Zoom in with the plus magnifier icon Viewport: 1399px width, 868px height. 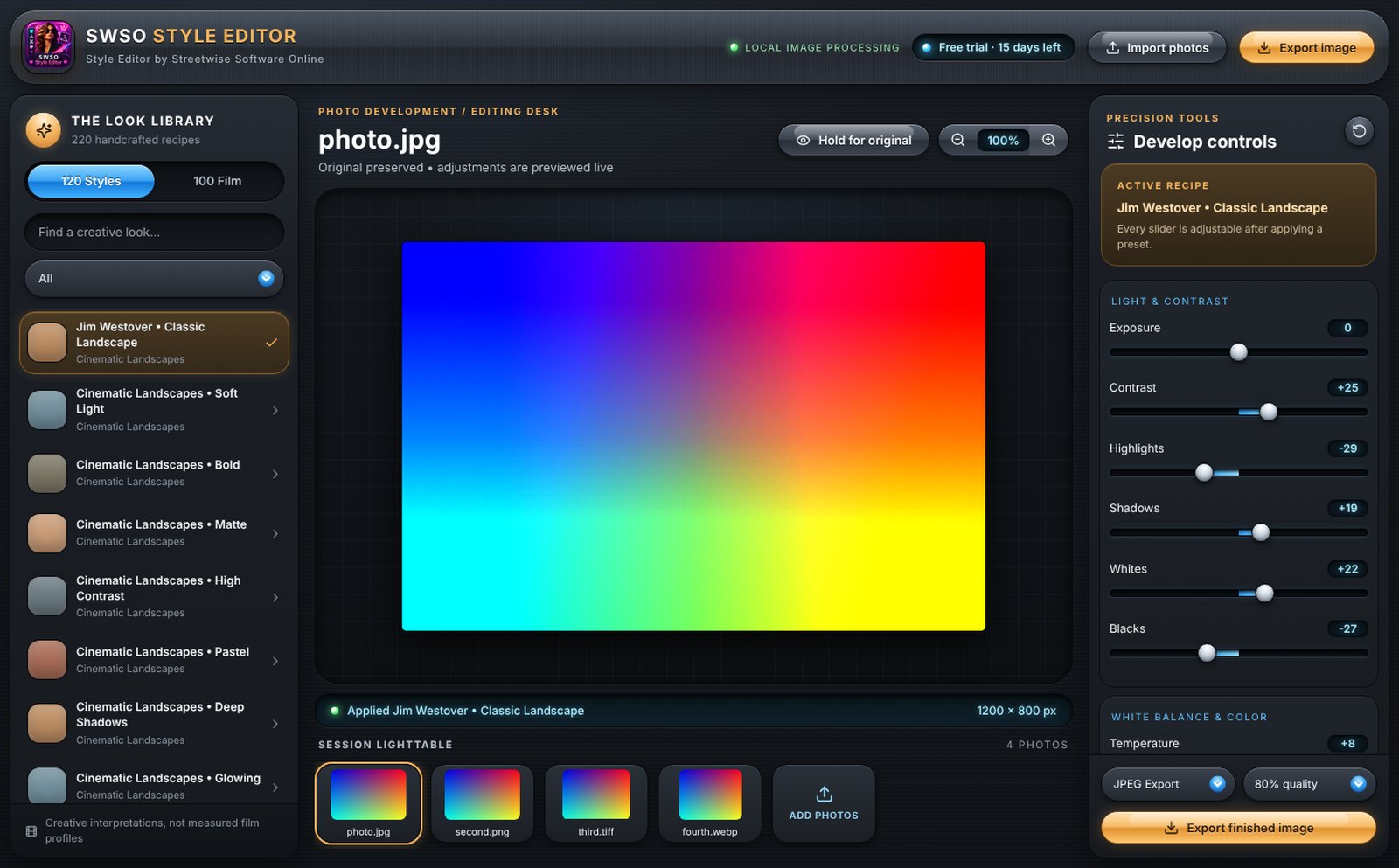(x=1048, y=140)
